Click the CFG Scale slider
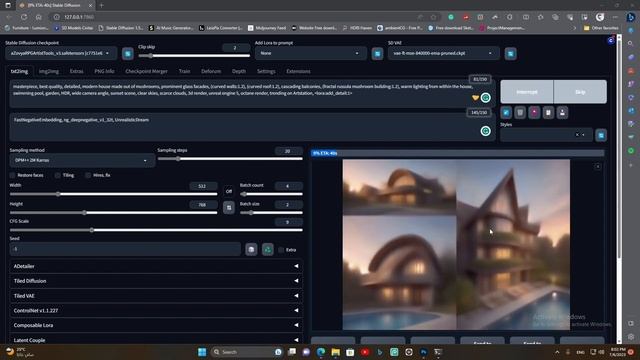640x360 pixels. 156,230
